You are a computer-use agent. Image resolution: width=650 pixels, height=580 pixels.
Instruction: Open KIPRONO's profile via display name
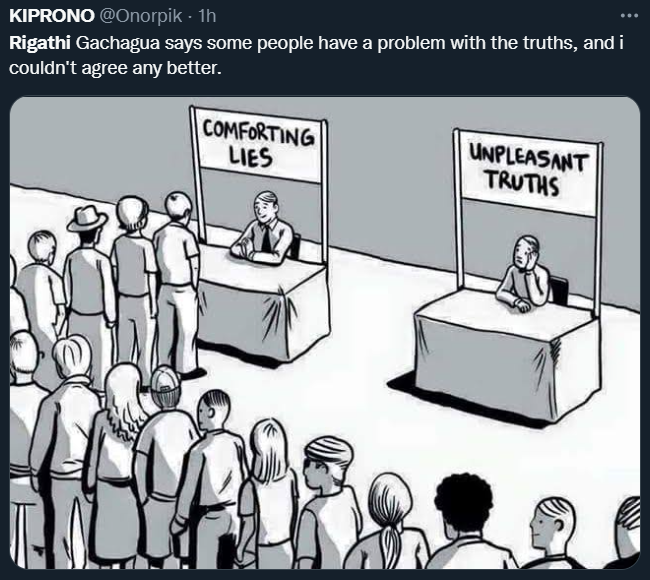(x=52, y=16)
